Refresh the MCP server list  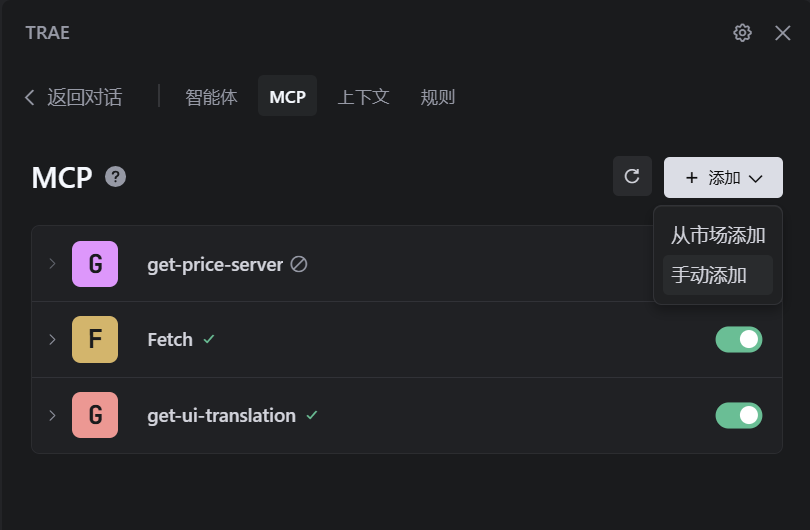pyautogui.click(x=632, y=177)
